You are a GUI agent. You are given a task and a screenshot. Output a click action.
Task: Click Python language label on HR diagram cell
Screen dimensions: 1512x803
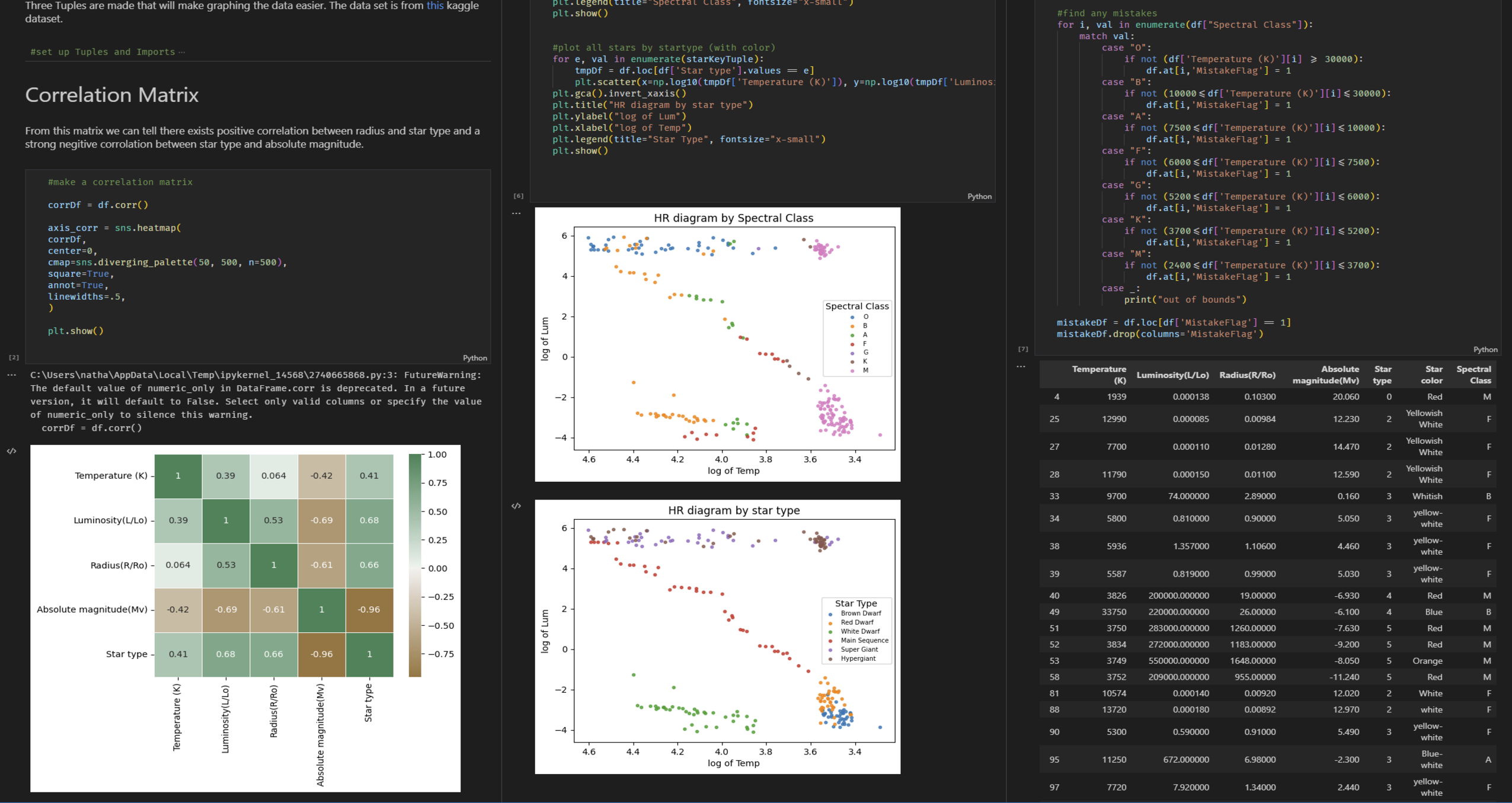(979, 196)
